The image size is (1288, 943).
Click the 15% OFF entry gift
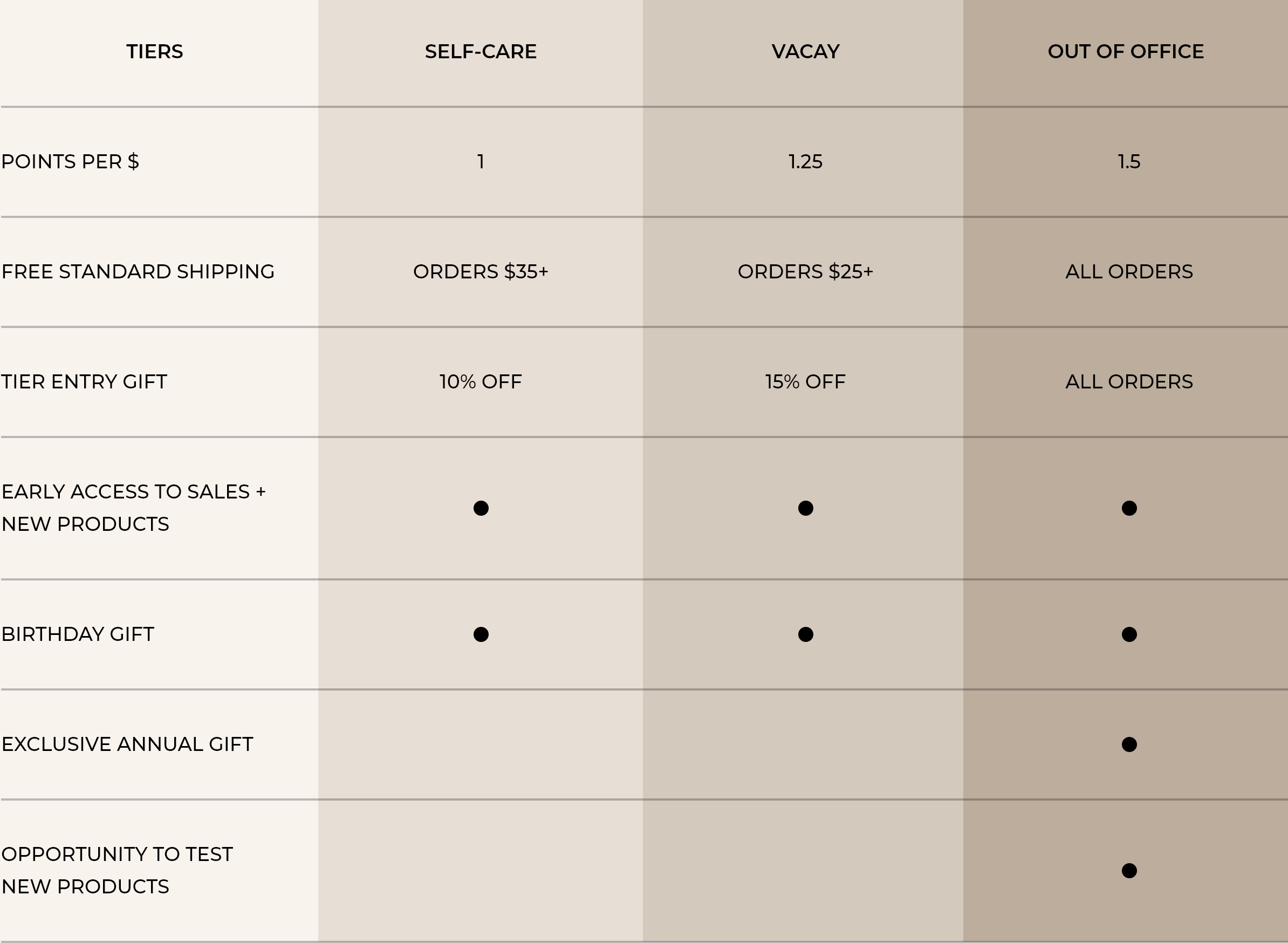(806, 382)
